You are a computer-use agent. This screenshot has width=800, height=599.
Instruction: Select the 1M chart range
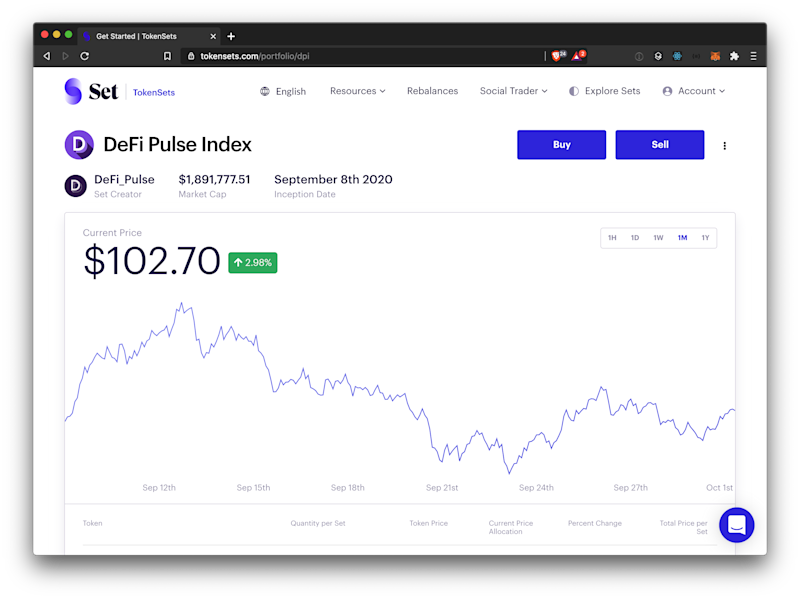coord(682,238)
